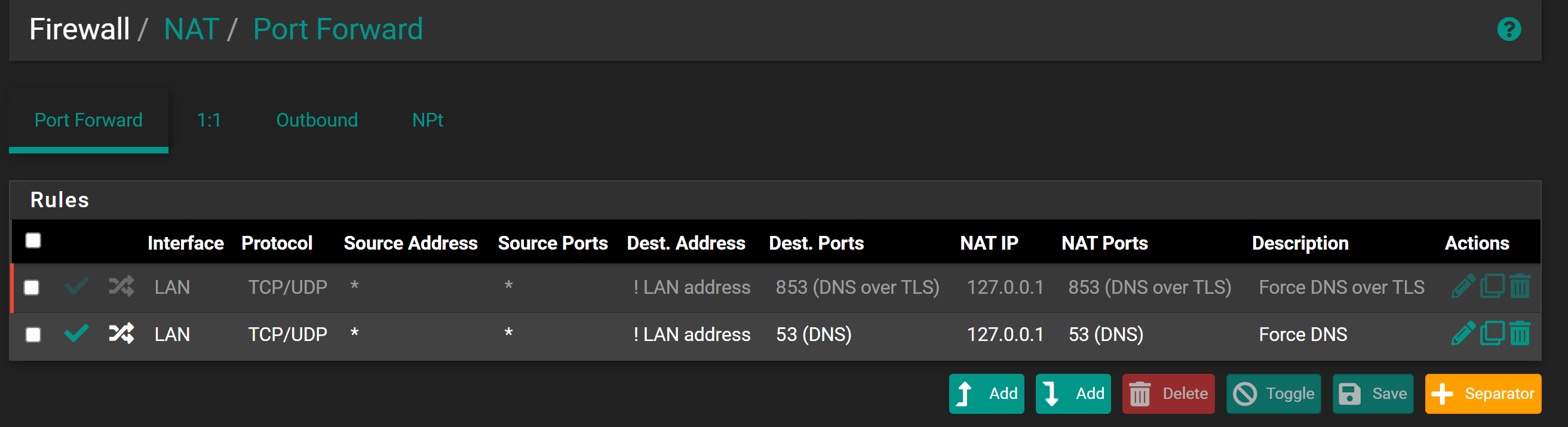
Task: Click the Delete selected rules button
Action: pyautogui.click(x=1168, y=394)
